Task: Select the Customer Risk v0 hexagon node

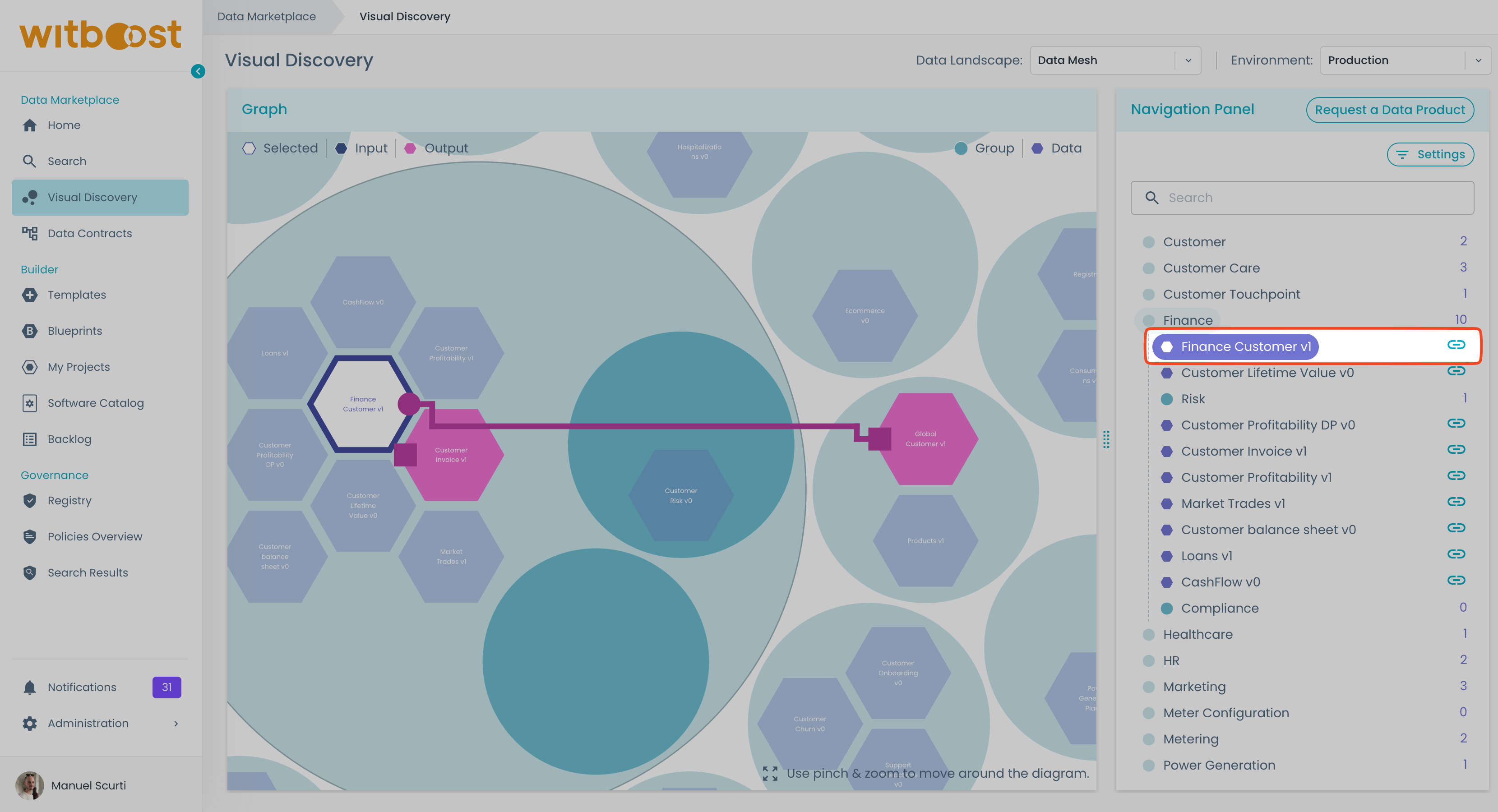Action: [680, 495]
